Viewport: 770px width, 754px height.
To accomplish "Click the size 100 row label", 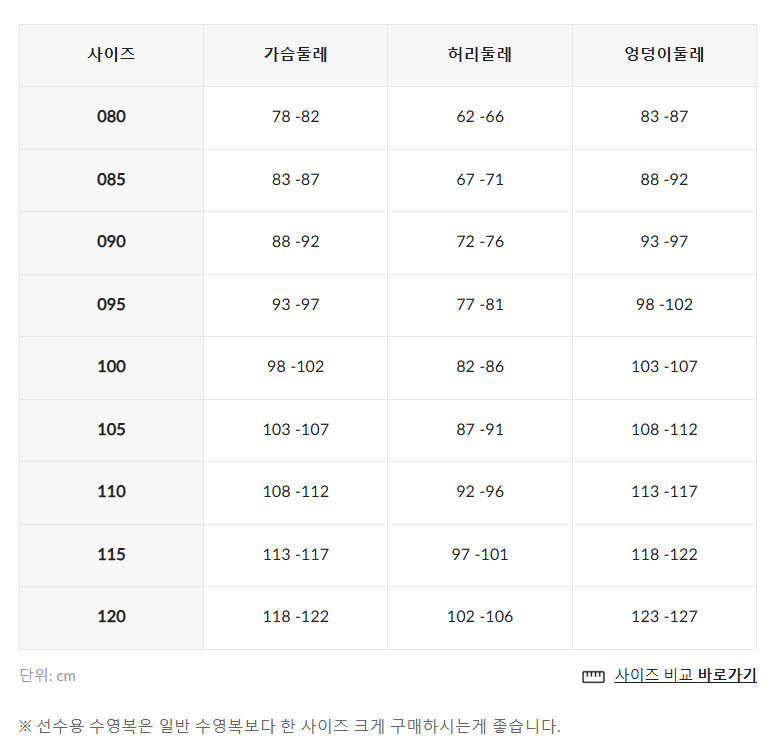I will click(x=111, y=366).
